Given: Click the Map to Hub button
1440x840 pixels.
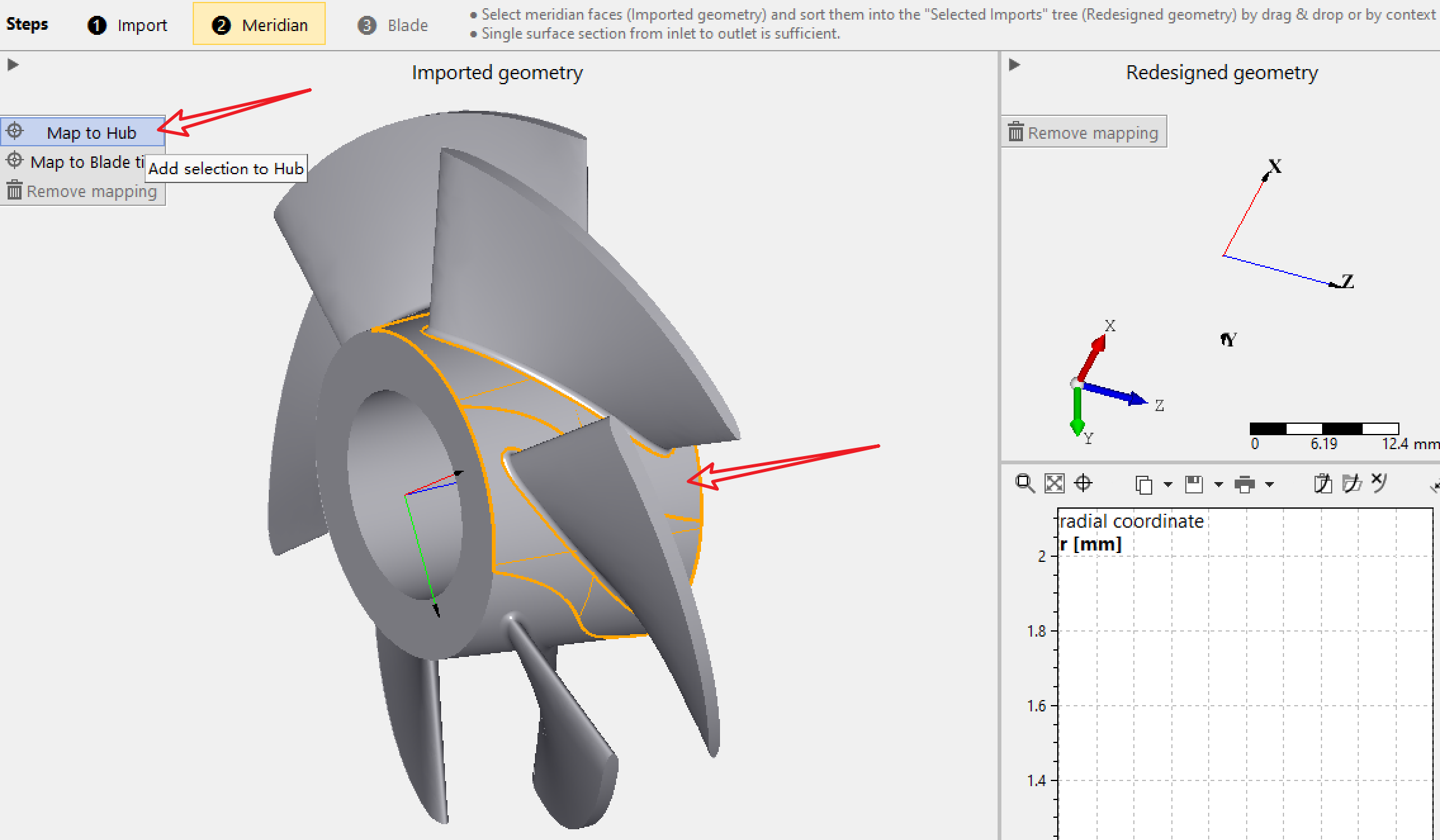Looking at the screenshot, I should point(83,132).
